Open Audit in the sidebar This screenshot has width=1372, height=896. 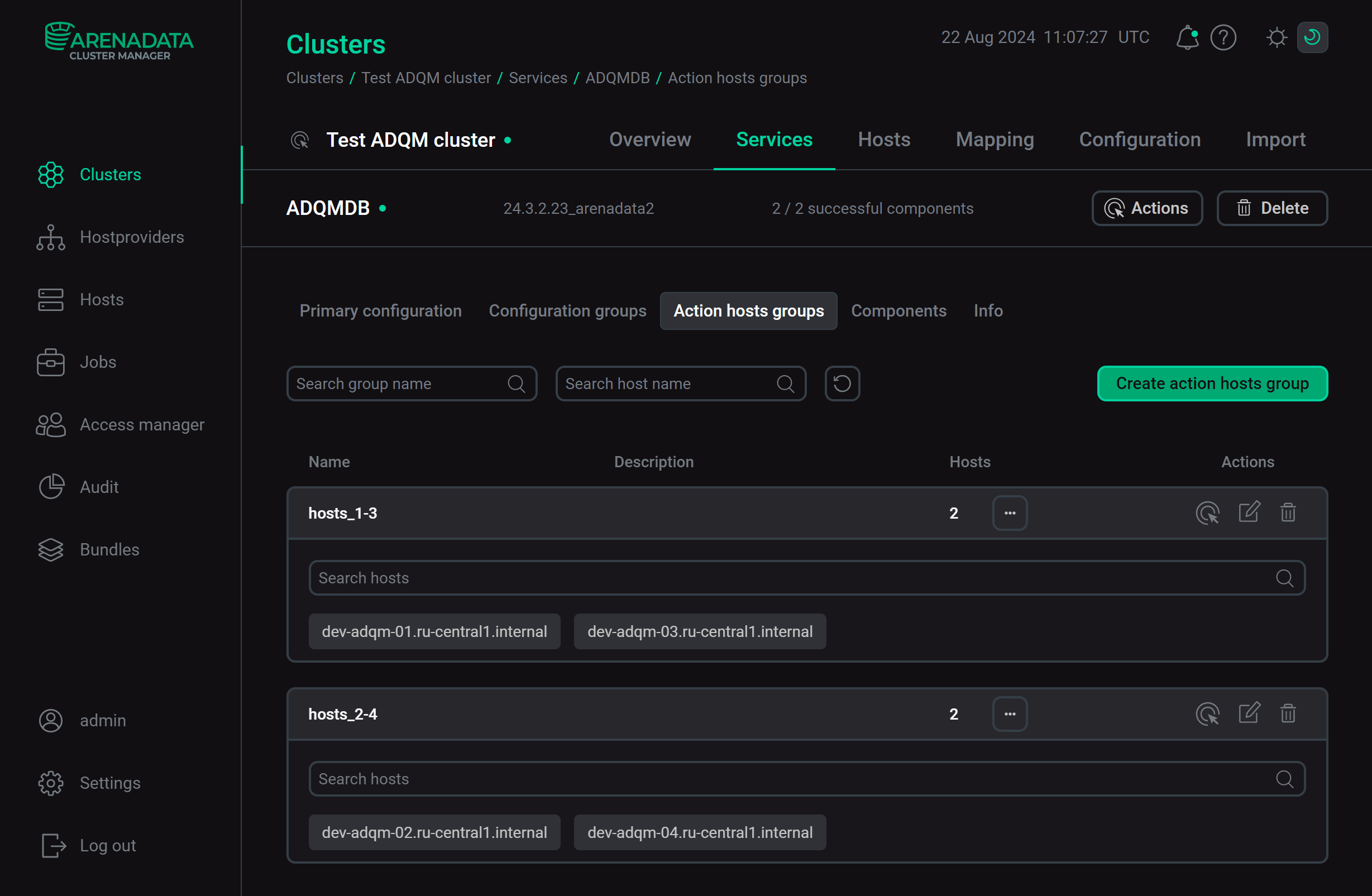[78, 487]
